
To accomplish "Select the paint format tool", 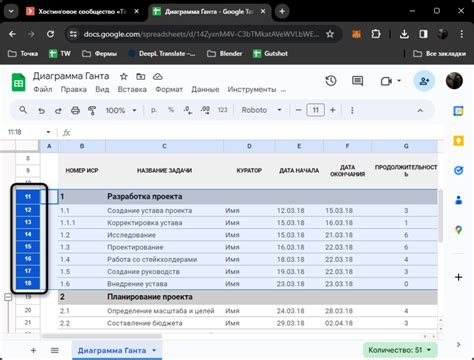I will click(x=92, y=110).
